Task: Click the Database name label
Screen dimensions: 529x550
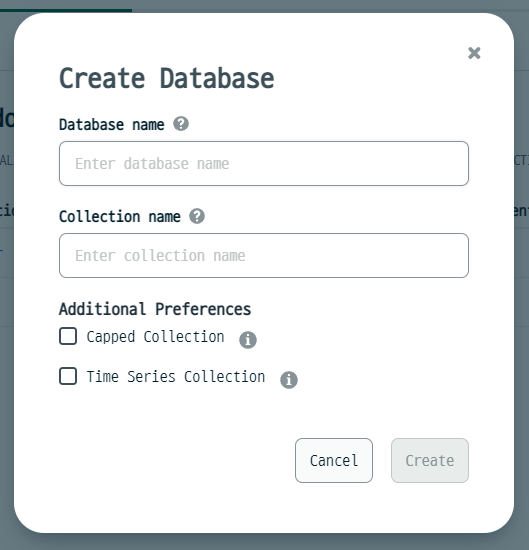Action: tap(112, 125)
